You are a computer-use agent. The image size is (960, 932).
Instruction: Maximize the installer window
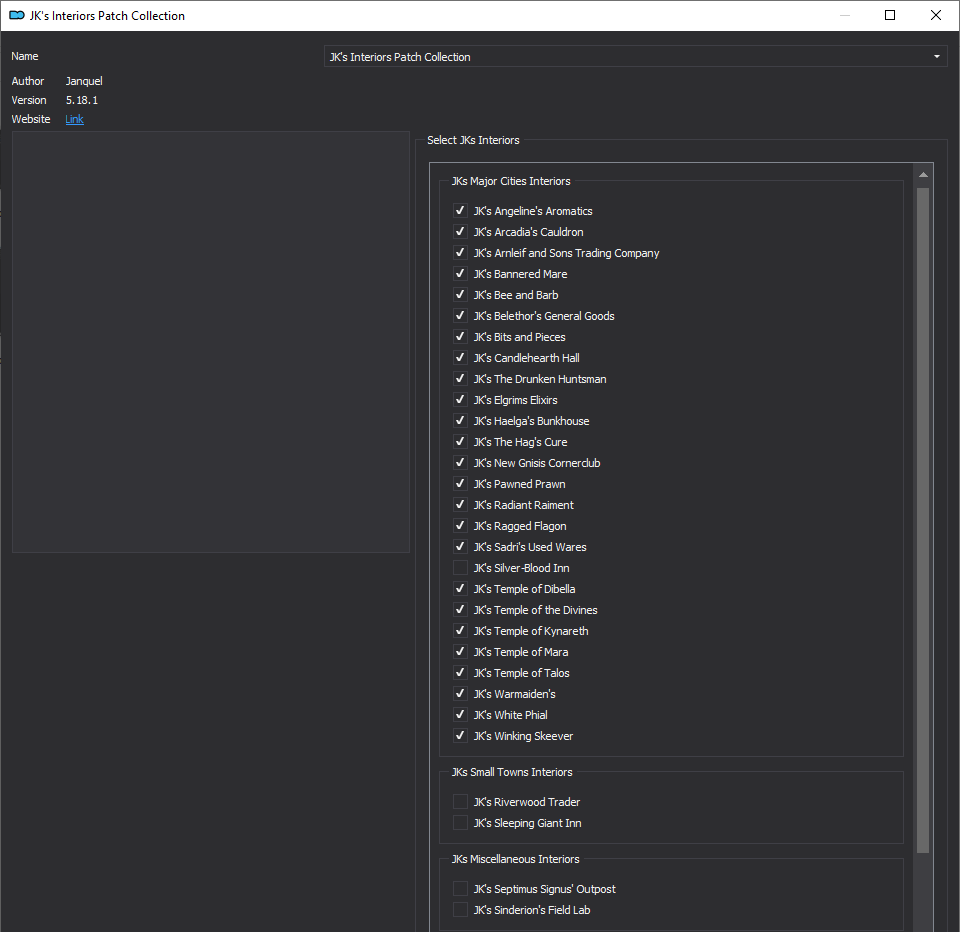pos(890,15)
